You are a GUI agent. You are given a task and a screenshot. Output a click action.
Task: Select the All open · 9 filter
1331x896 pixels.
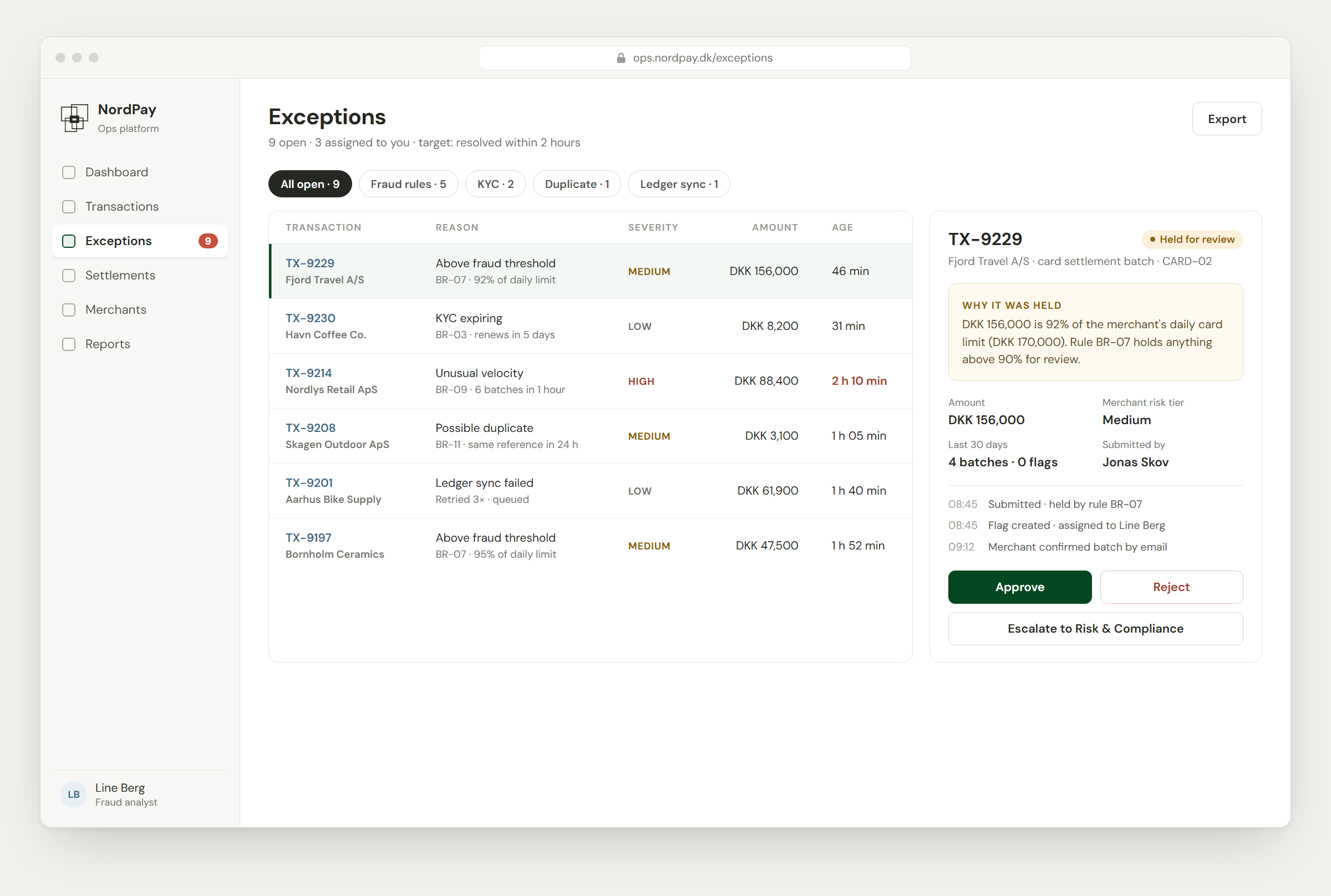point(310,184)
